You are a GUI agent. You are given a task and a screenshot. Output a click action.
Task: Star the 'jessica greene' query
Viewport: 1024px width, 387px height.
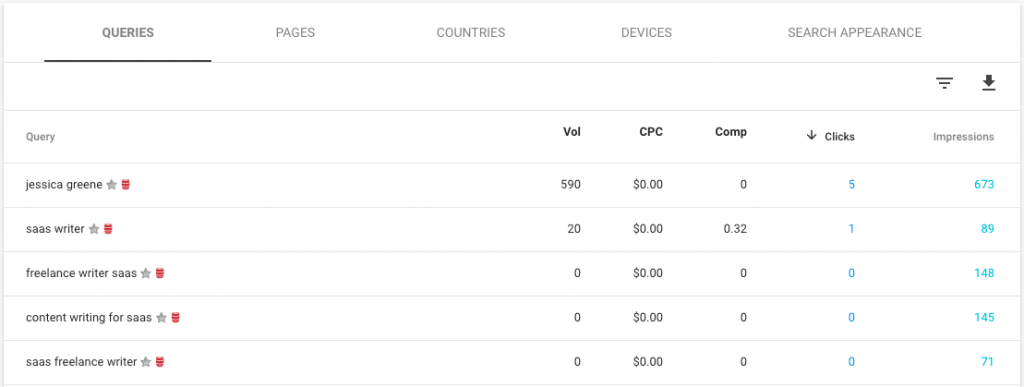pos(112,185)
